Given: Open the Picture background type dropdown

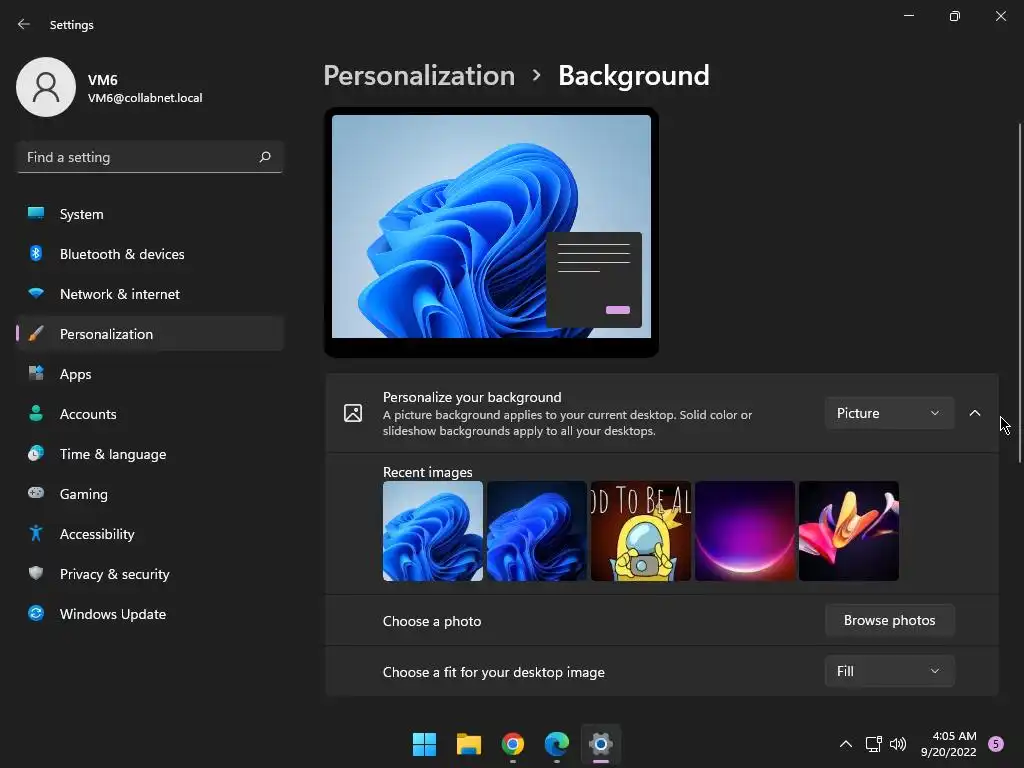Looking at the screenshot, I should coord(889,413).
